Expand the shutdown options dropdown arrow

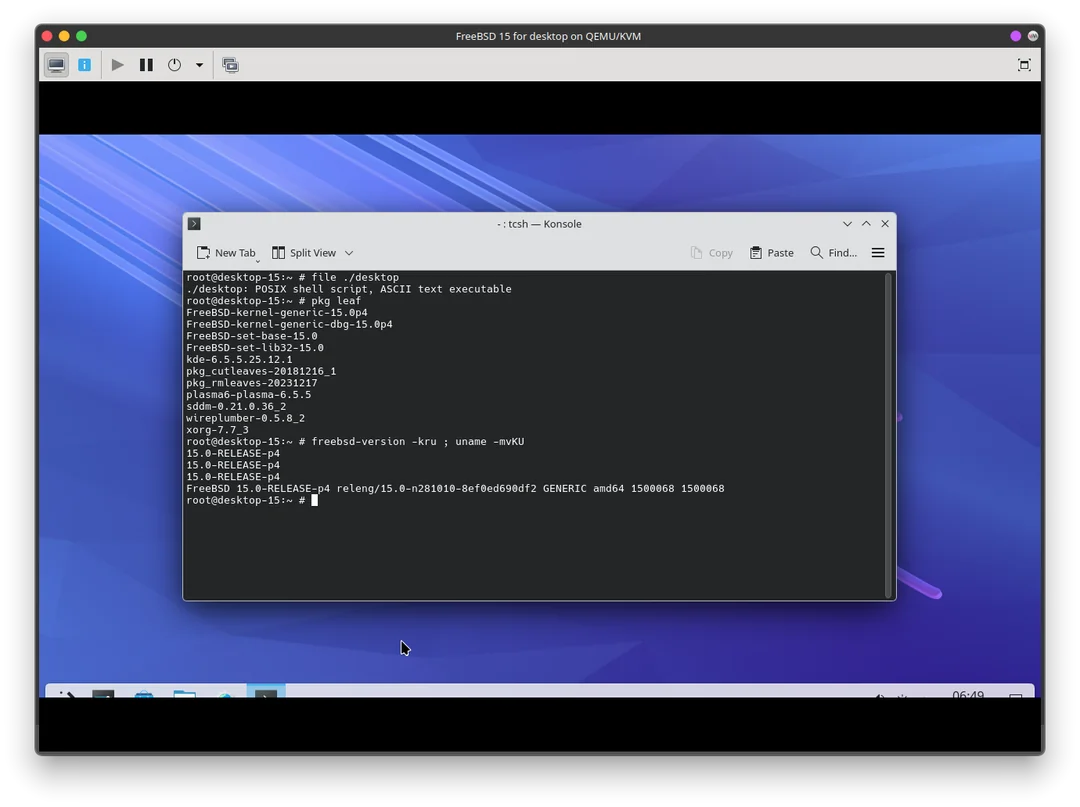[199, 65]
